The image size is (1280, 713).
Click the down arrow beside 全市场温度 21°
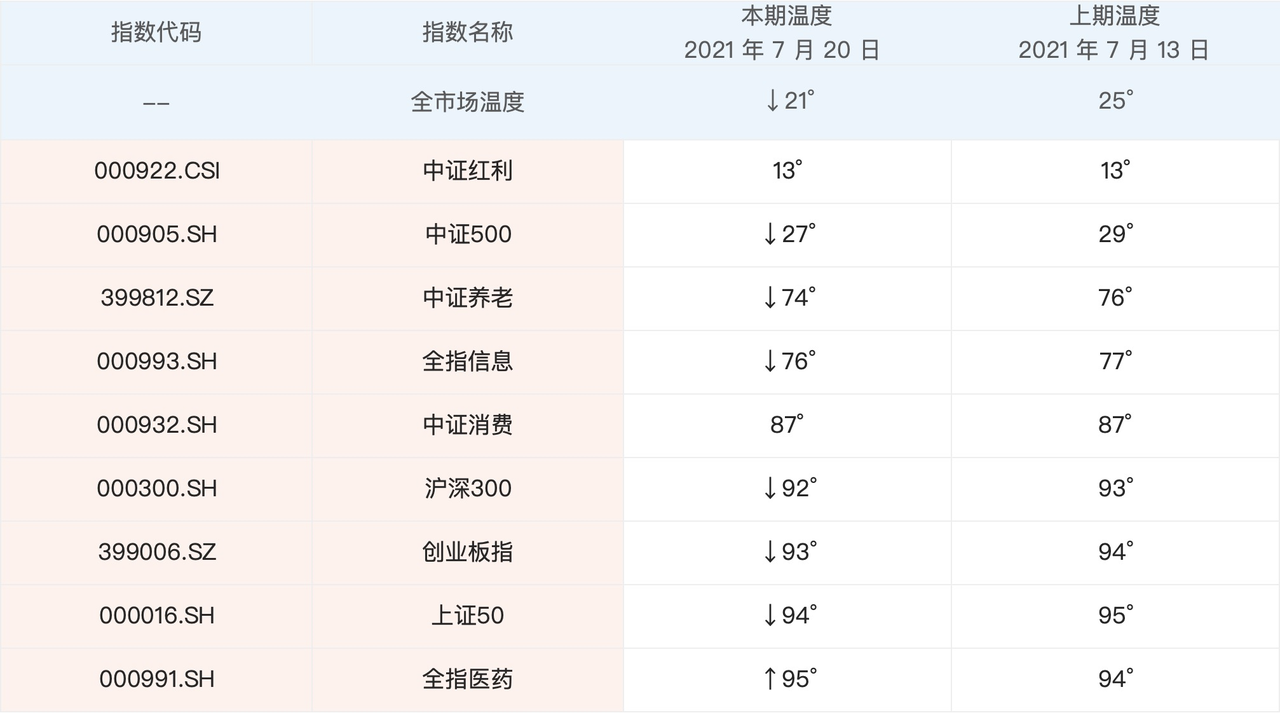click(x=771, y=102)
